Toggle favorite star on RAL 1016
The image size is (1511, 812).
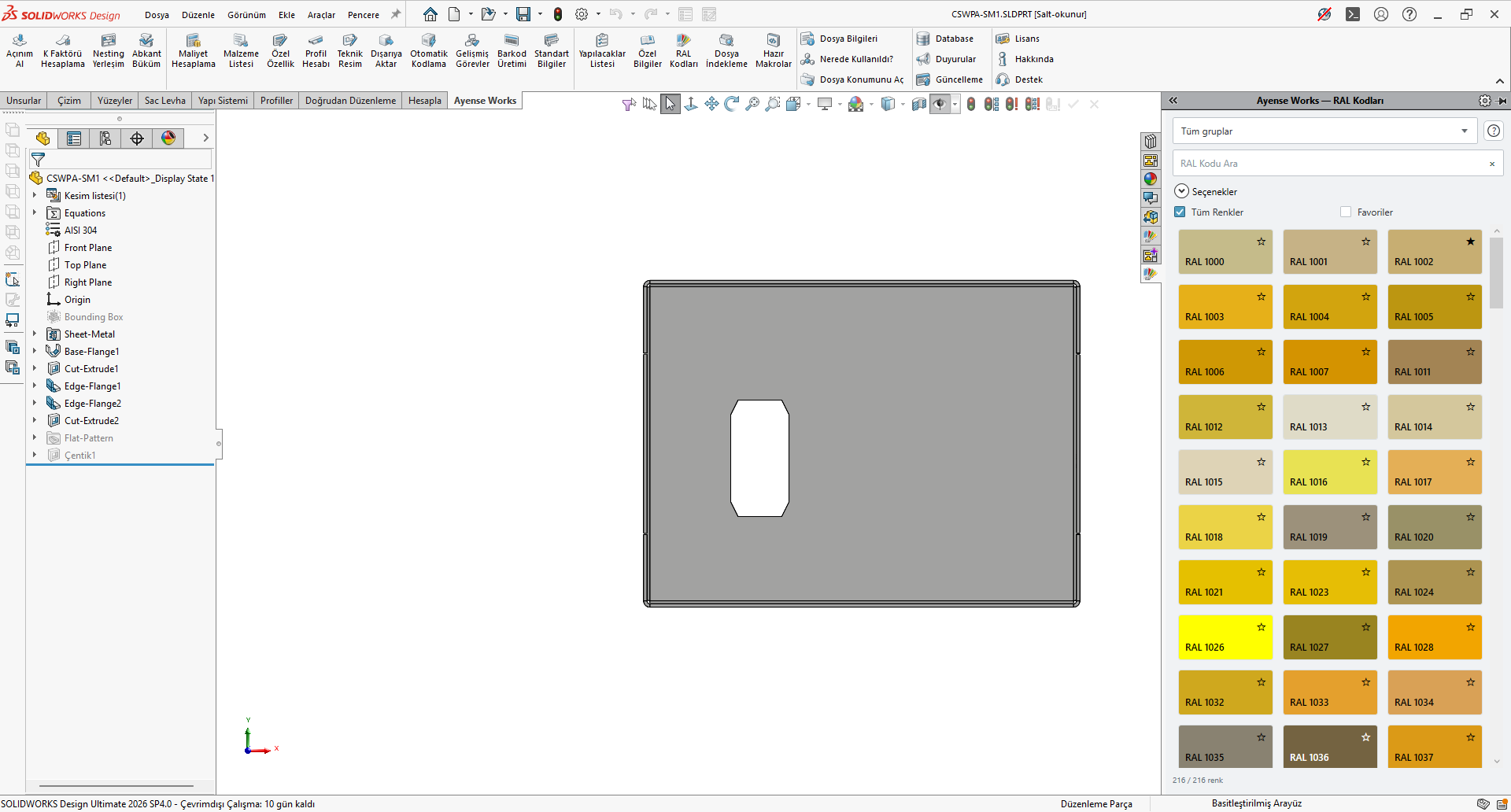(1365, 462)
